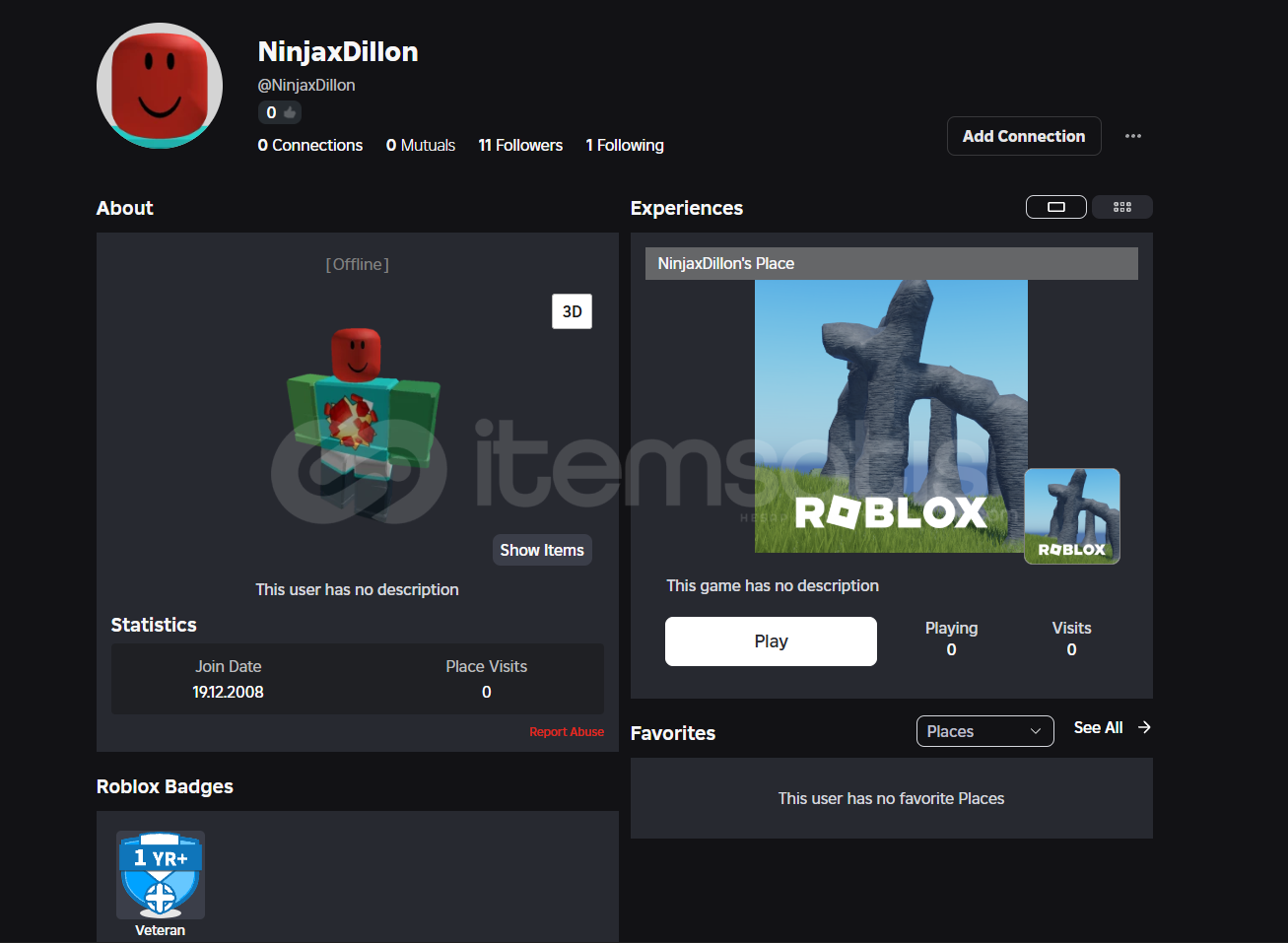Click the Favorites heading
Image resolution: width=1288 pixels, height=943 pixels.
point(673,733)
